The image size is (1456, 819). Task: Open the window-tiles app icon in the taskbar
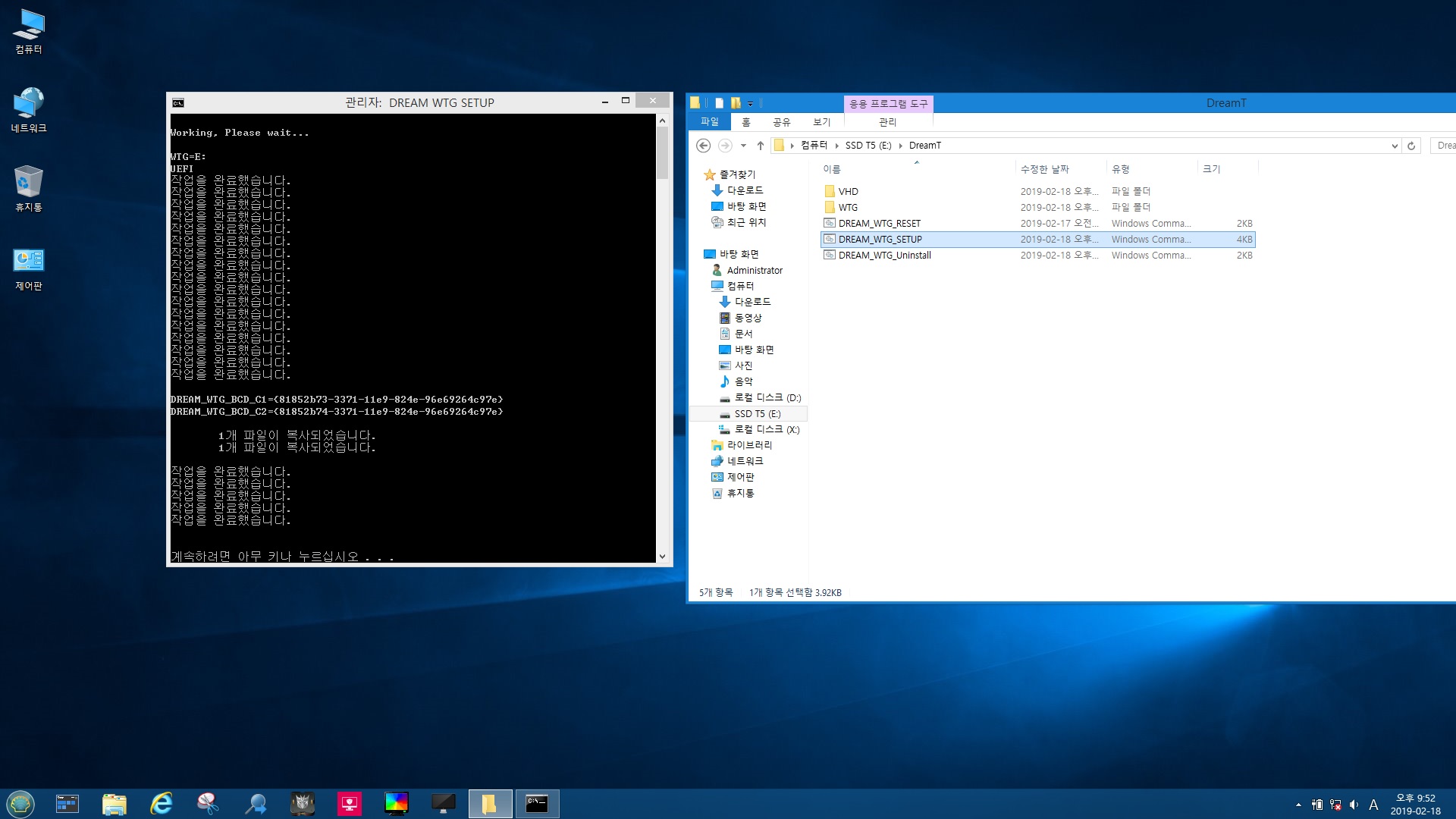[67, 804]
